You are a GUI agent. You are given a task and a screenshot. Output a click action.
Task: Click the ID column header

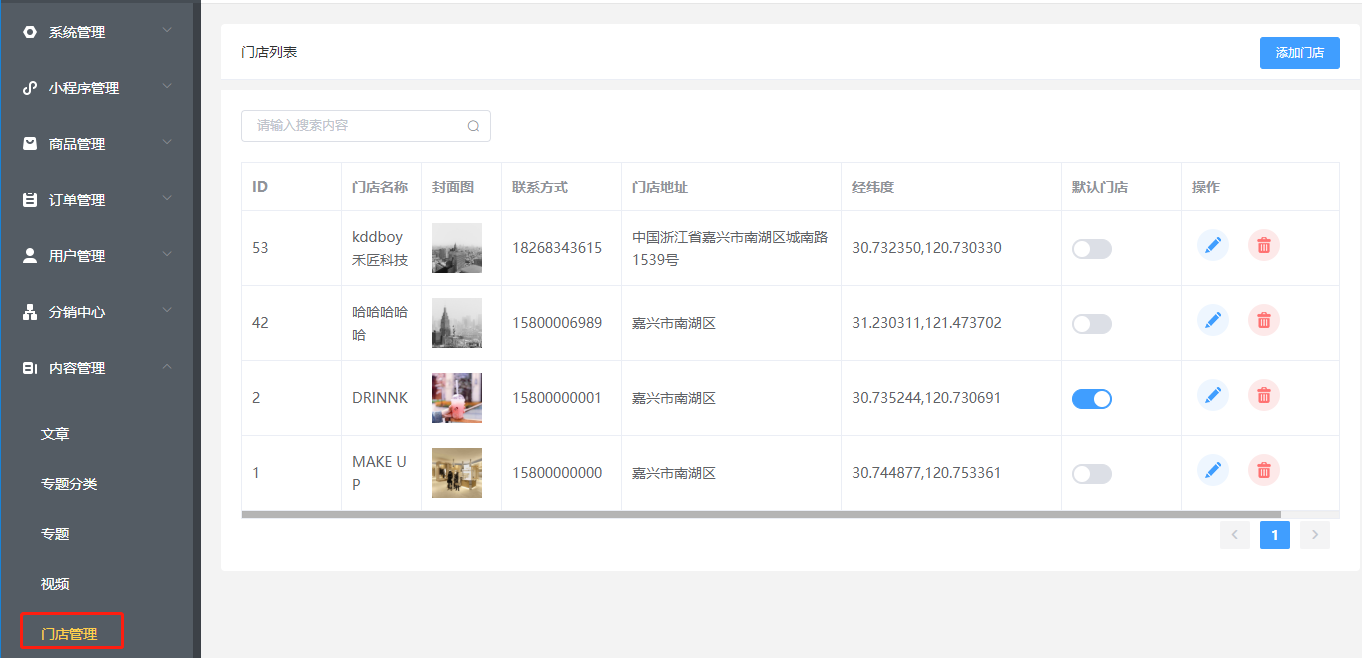(260, 187)
